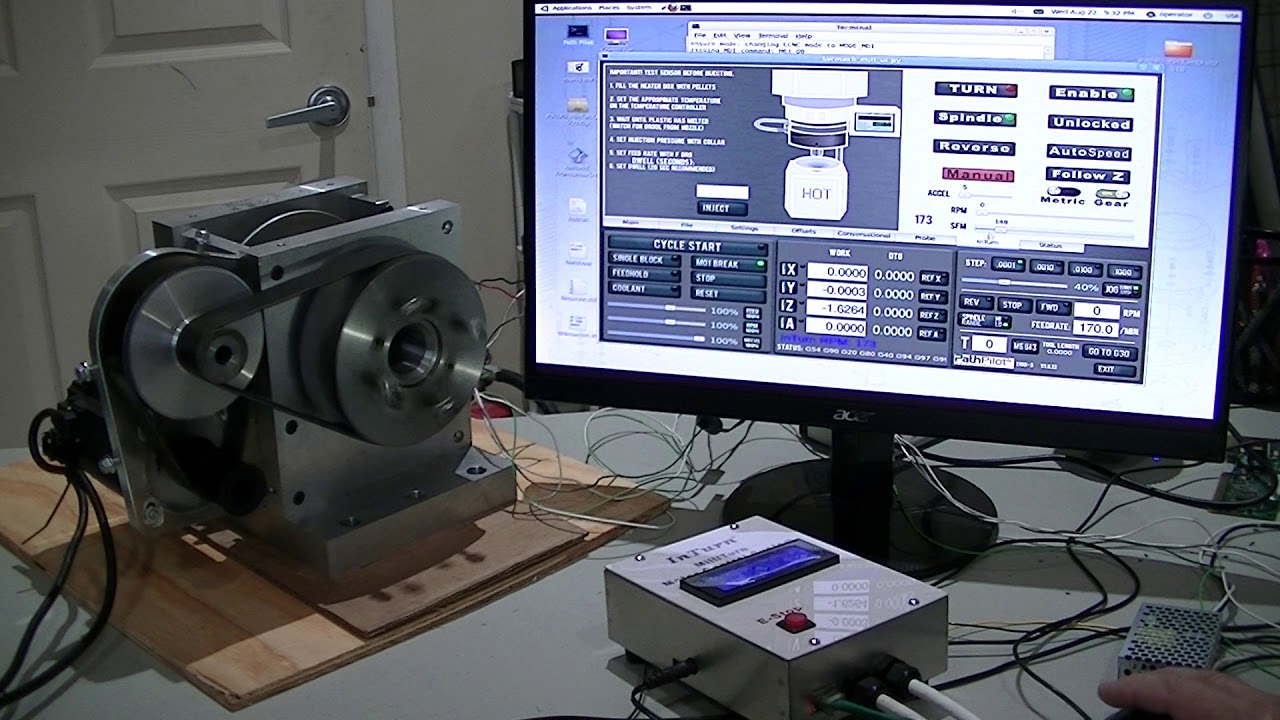The height and width of the screenshot is (720, 1280).
Task: Toggle the Spindle button
Action: click(975, 118)
